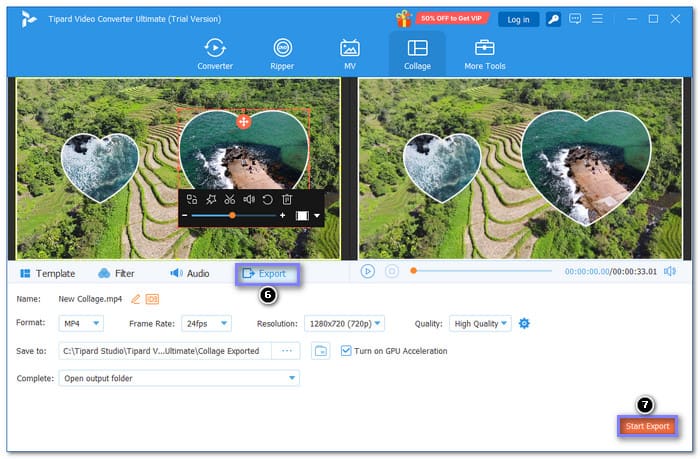The width and height of the screenshot is (700, 459).
Task: Mute the preview with the speaker icon
Action: click(x=669, y=271)
